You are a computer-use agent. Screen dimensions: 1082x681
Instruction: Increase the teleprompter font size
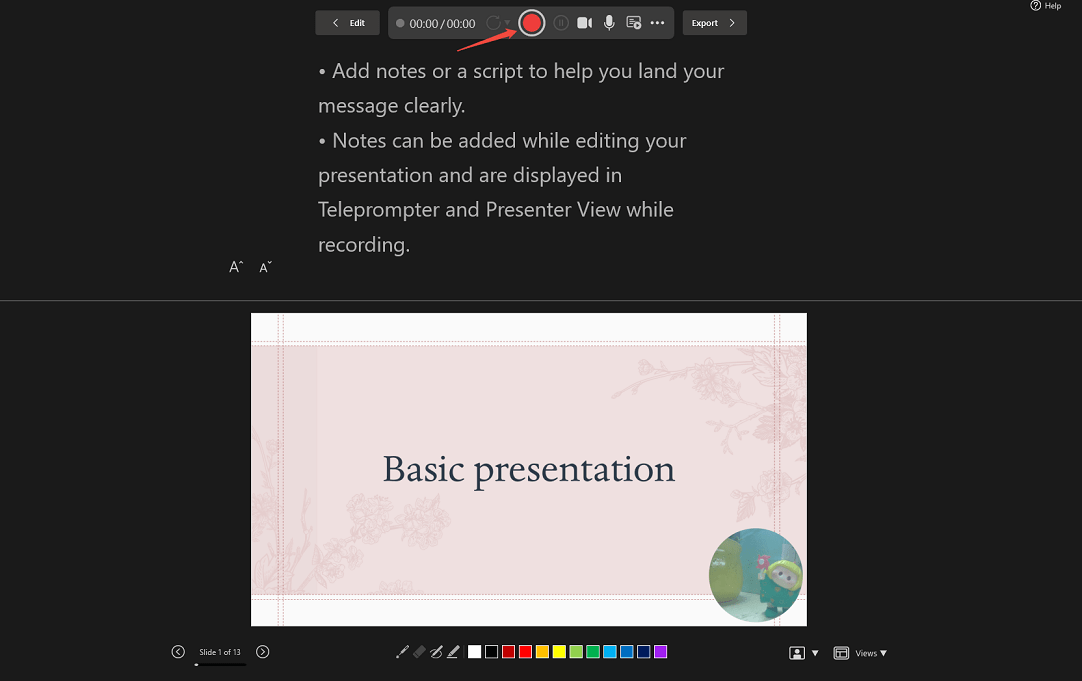(235, 265)
